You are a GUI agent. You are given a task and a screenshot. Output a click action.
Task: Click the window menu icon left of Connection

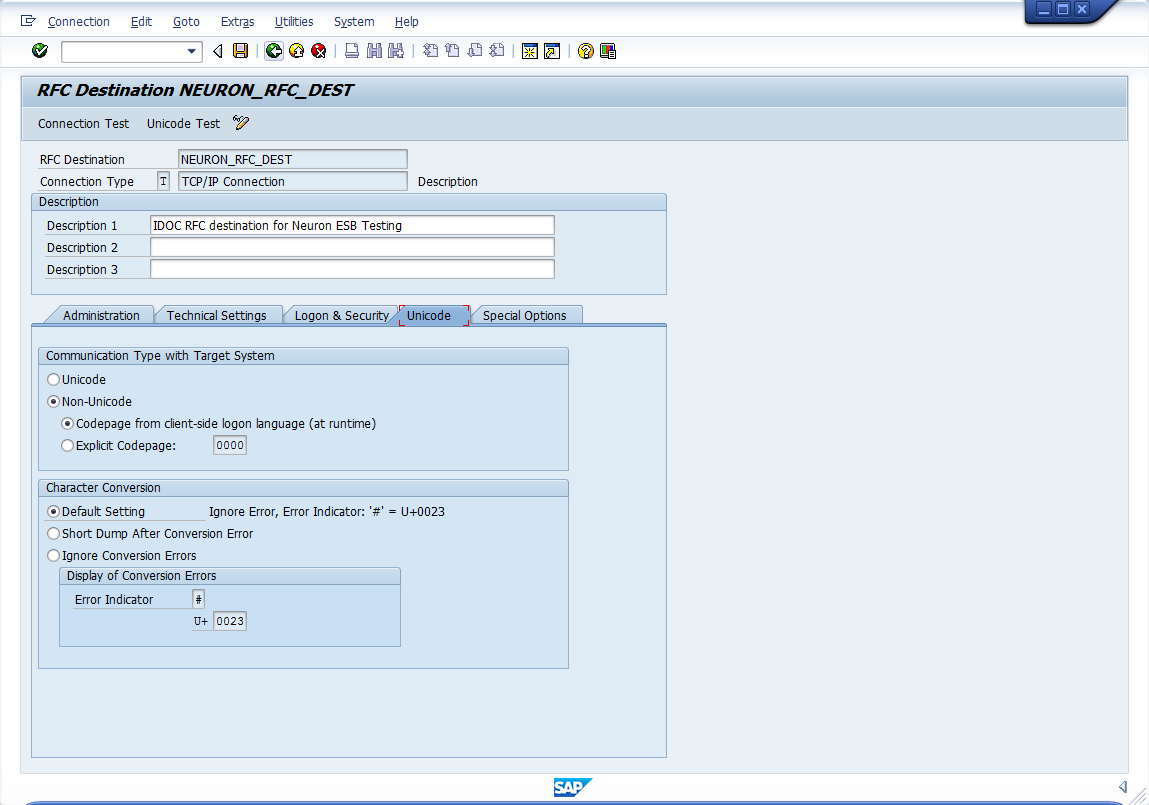pyautogui.click(x=28, y=21)
